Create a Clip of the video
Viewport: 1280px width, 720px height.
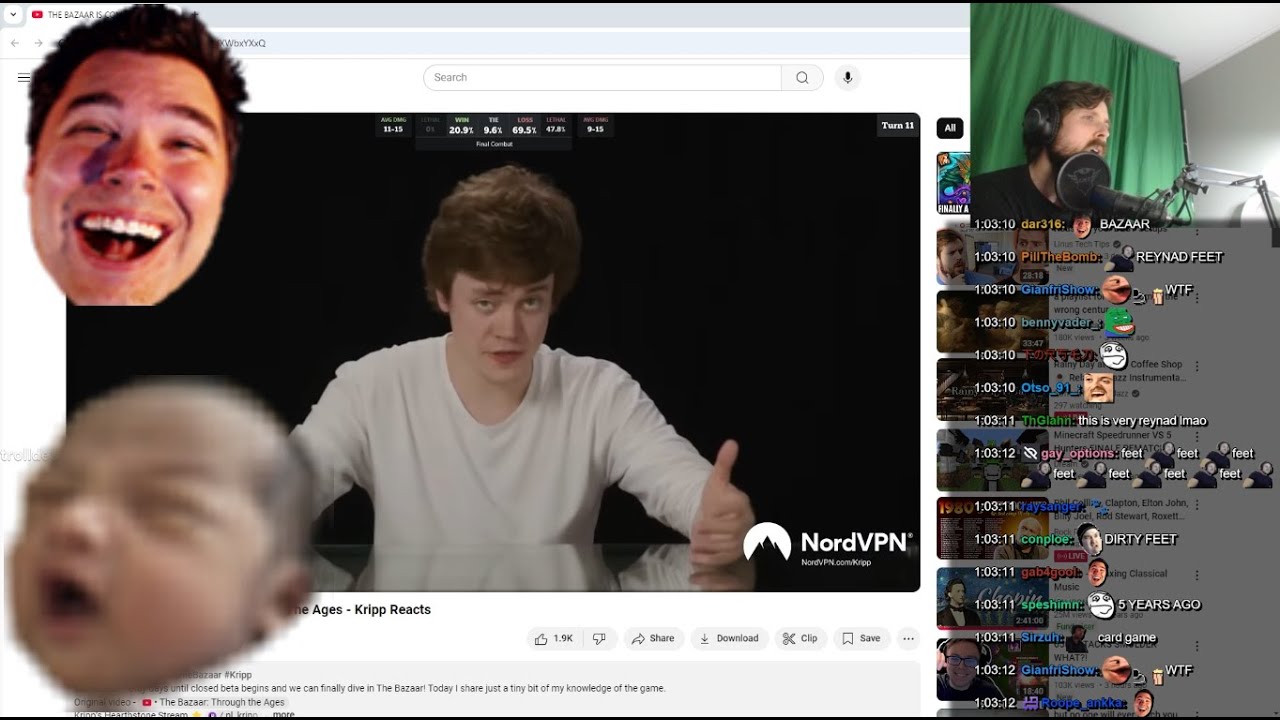point(800,638)
